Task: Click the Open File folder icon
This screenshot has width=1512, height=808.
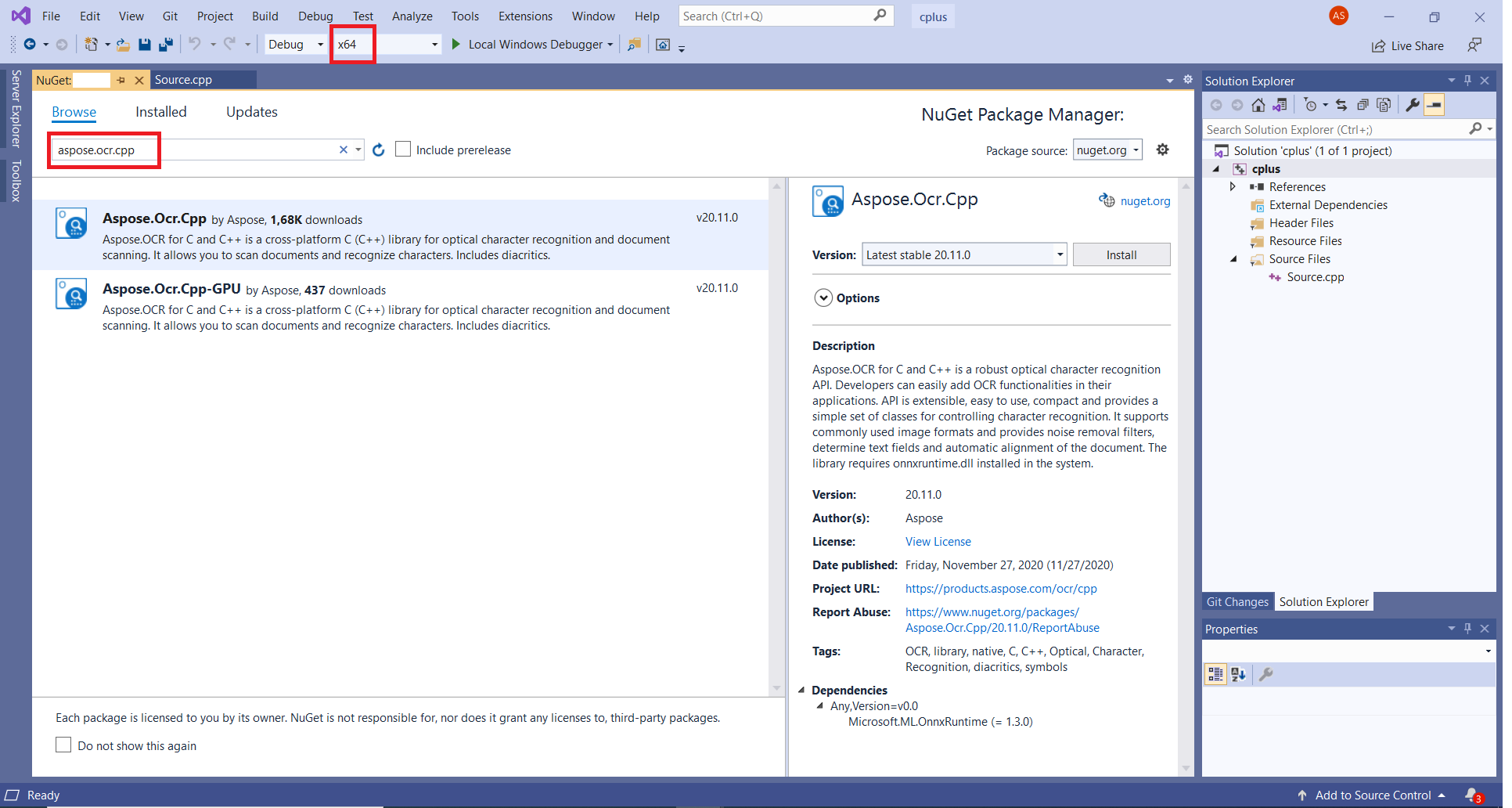Action: (x=123, y=45)
